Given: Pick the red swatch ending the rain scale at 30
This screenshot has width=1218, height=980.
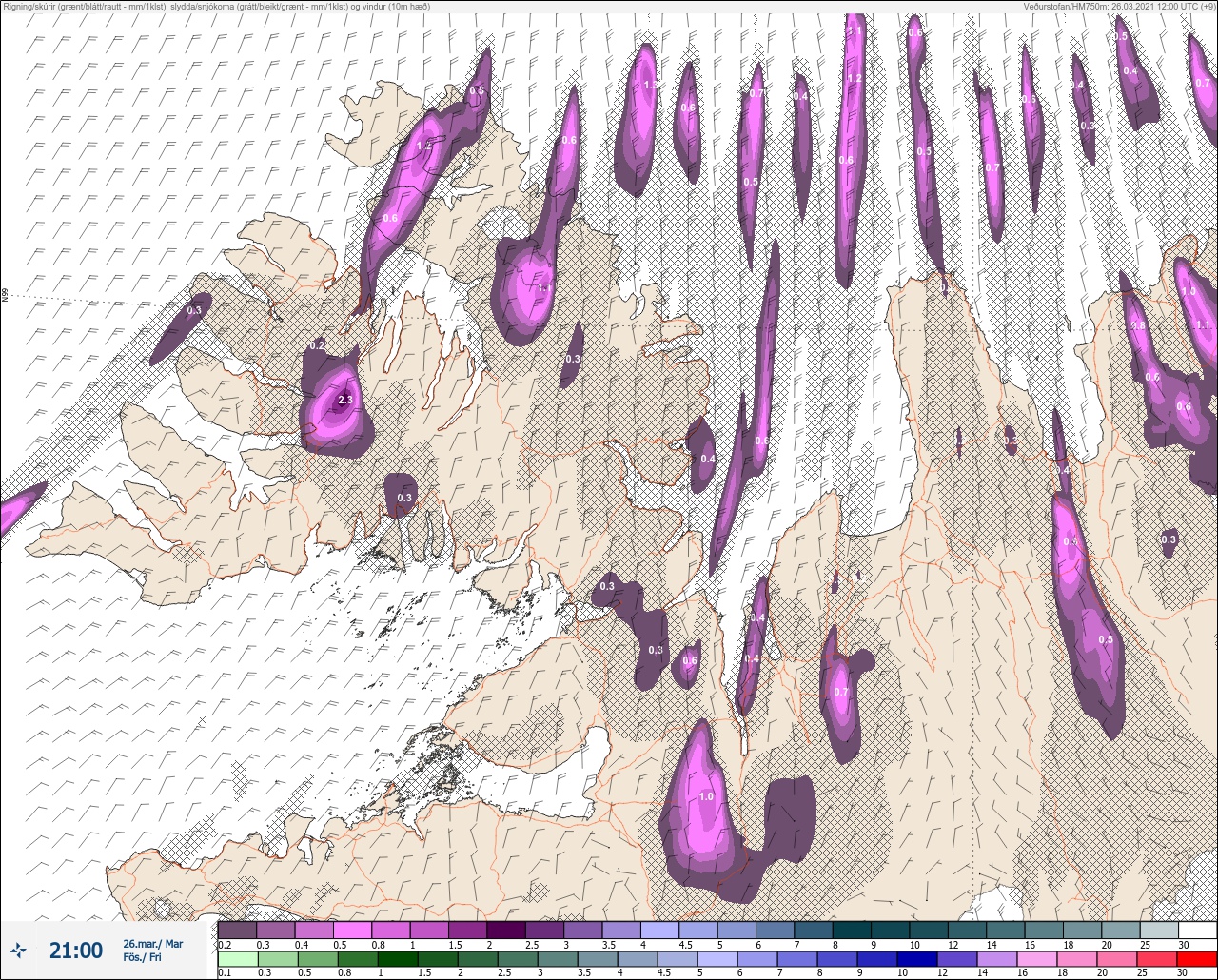Looking at the screenshot, I should pos(1197,958).
